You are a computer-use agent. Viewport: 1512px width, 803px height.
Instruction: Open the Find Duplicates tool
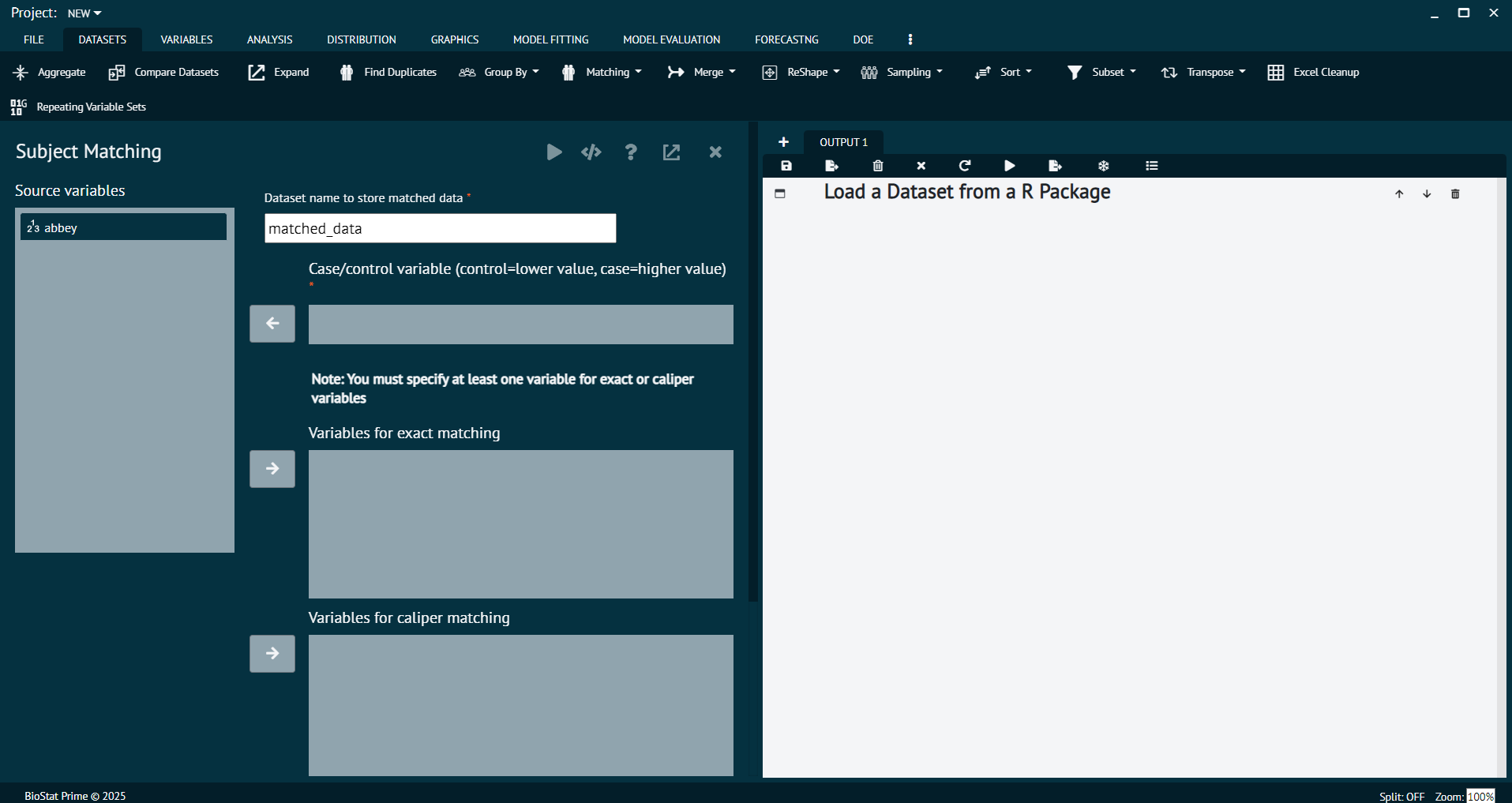click(x=388, y=72)
